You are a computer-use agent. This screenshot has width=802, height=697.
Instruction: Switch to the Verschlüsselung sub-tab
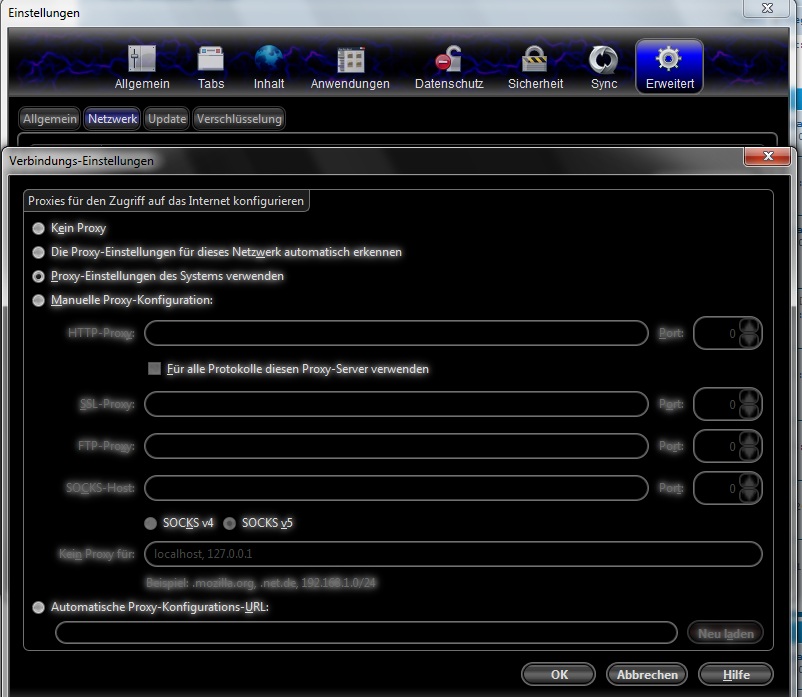tap(239, 119)
